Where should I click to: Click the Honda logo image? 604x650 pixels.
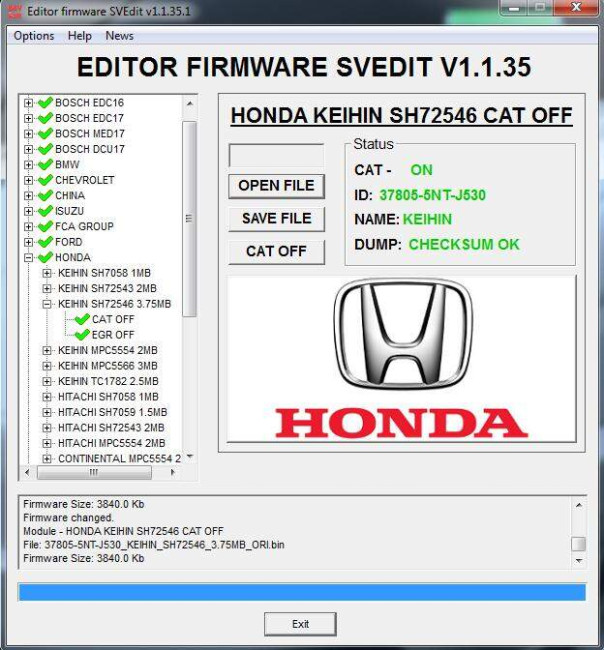[402, 359]
